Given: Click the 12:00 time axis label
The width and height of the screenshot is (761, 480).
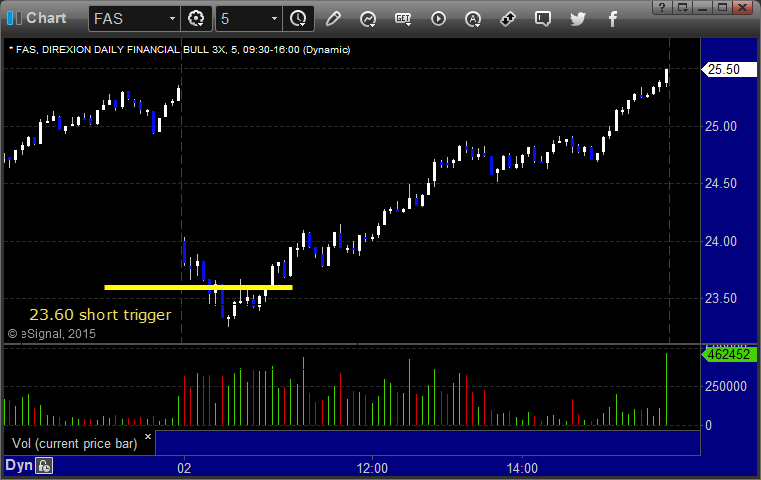Looking at the screenshot, I should point(372,468).
